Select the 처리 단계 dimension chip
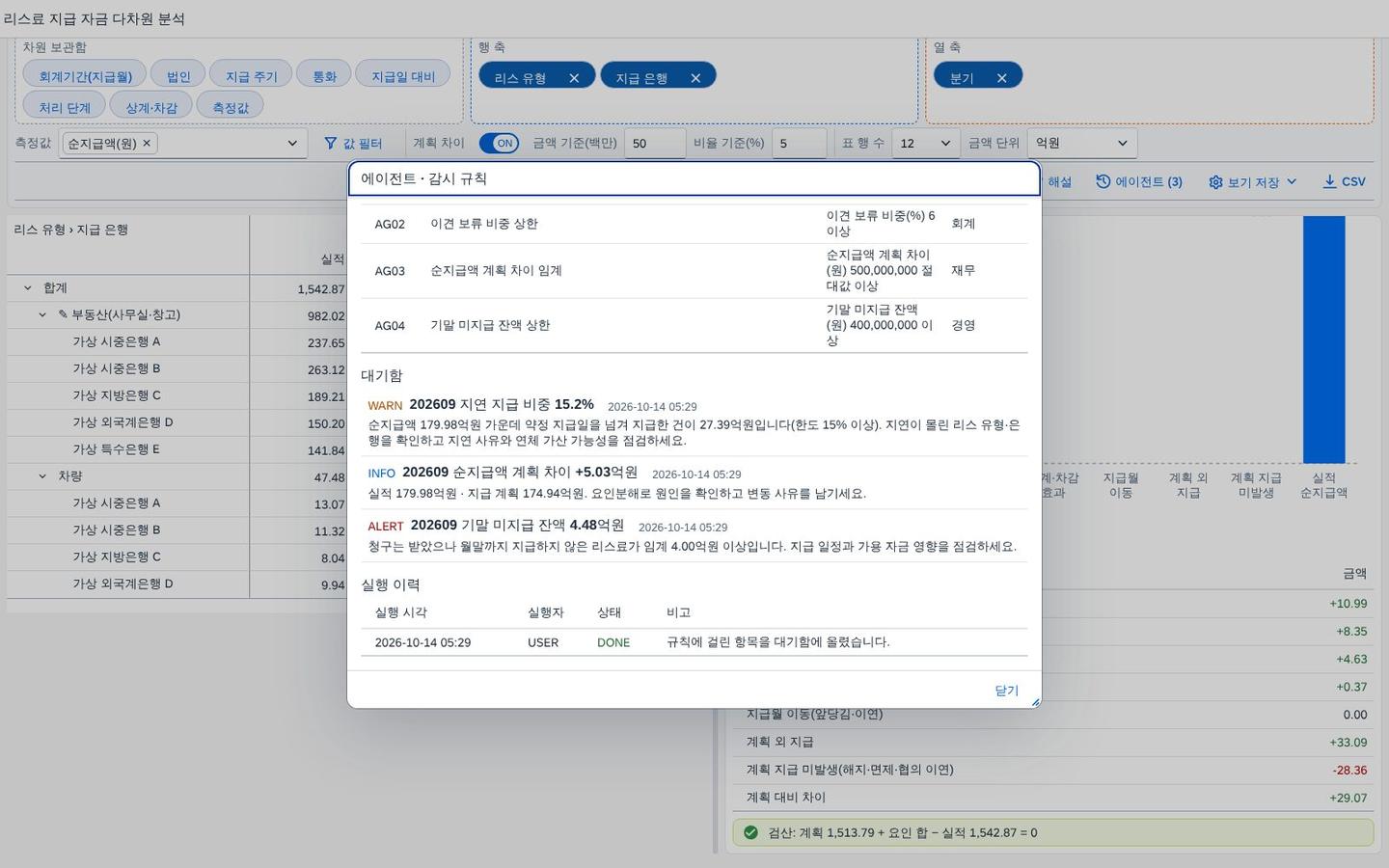The height and width of the screenshot is (868, 1389). click(x=65, y=106)
